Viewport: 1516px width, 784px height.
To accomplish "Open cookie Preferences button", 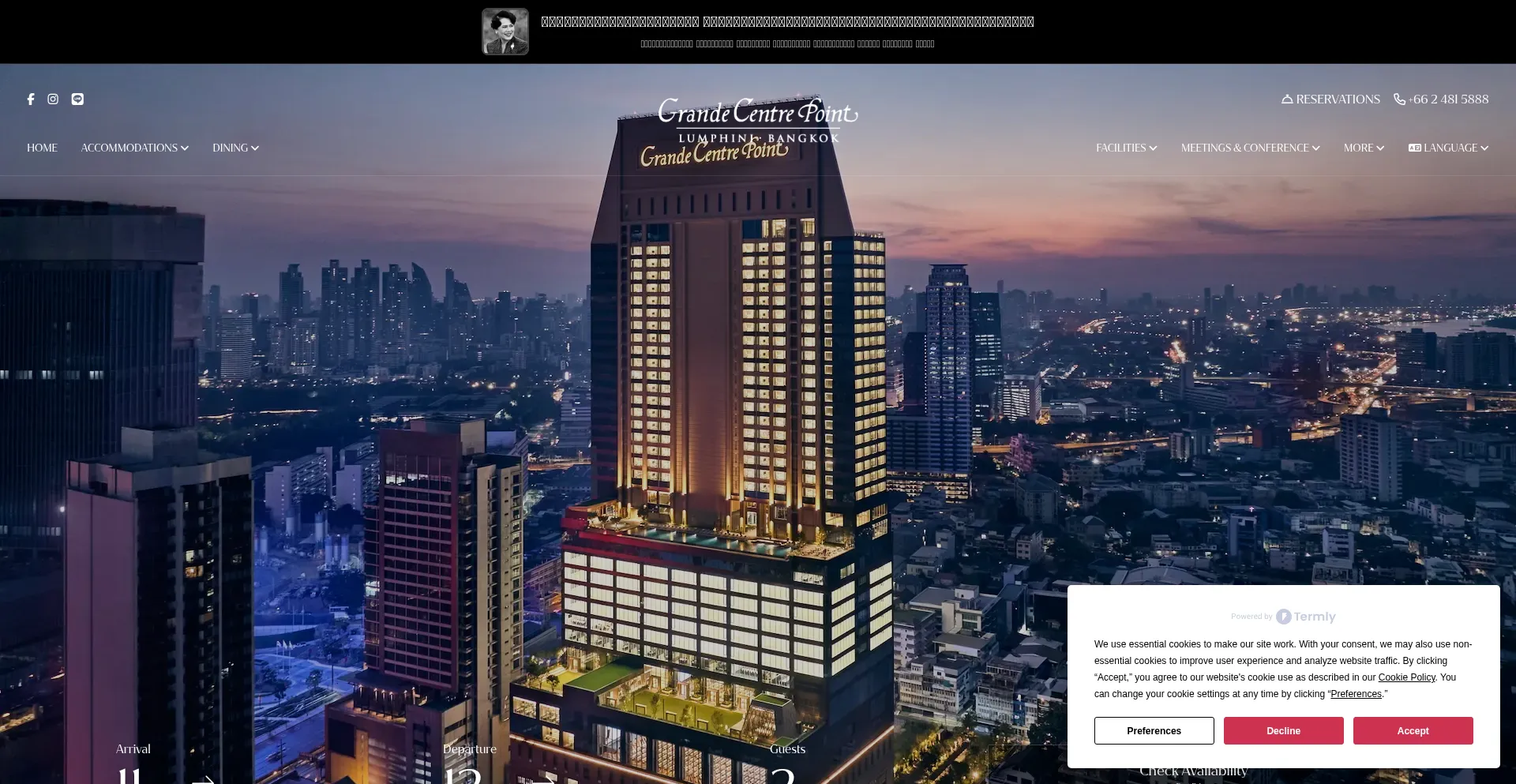I will [1154, 731].
